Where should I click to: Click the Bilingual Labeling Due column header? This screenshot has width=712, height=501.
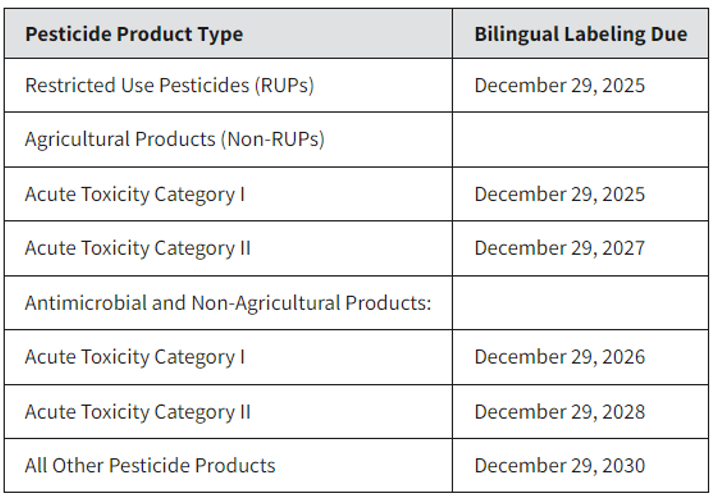tap(580, 33)
